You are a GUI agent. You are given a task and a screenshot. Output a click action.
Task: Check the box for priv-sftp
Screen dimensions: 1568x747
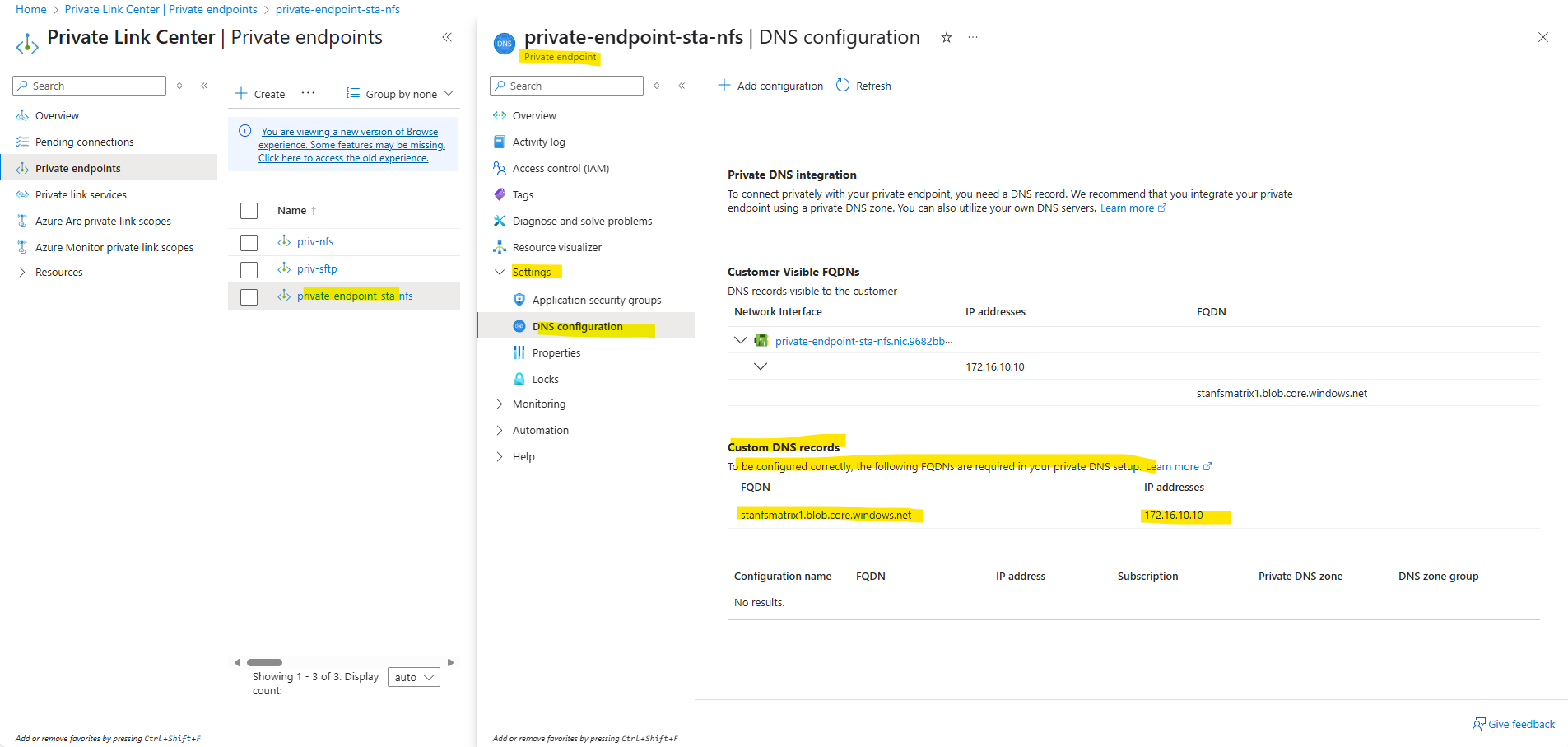tap(249, 269)
